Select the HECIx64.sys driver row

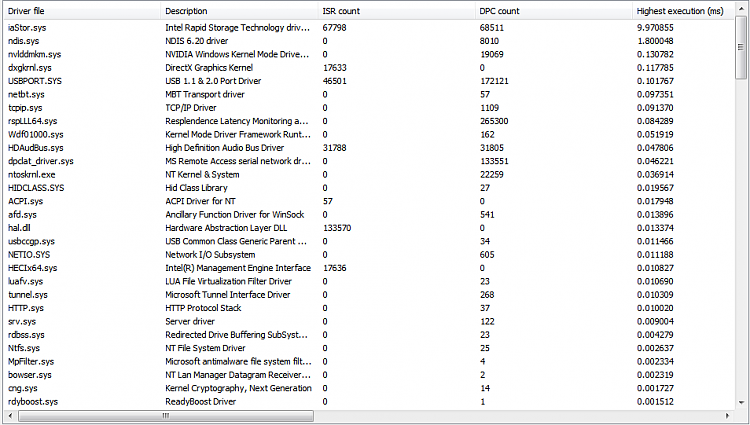pyautogui.click(x=369, y=268)
